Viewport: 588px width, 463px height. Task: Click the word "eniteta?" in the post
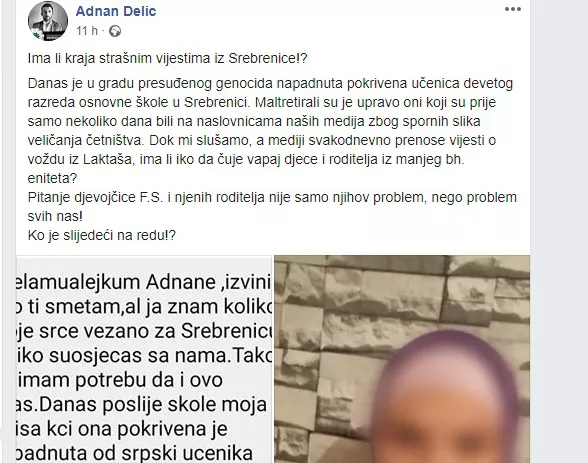(x=52, y=178)
